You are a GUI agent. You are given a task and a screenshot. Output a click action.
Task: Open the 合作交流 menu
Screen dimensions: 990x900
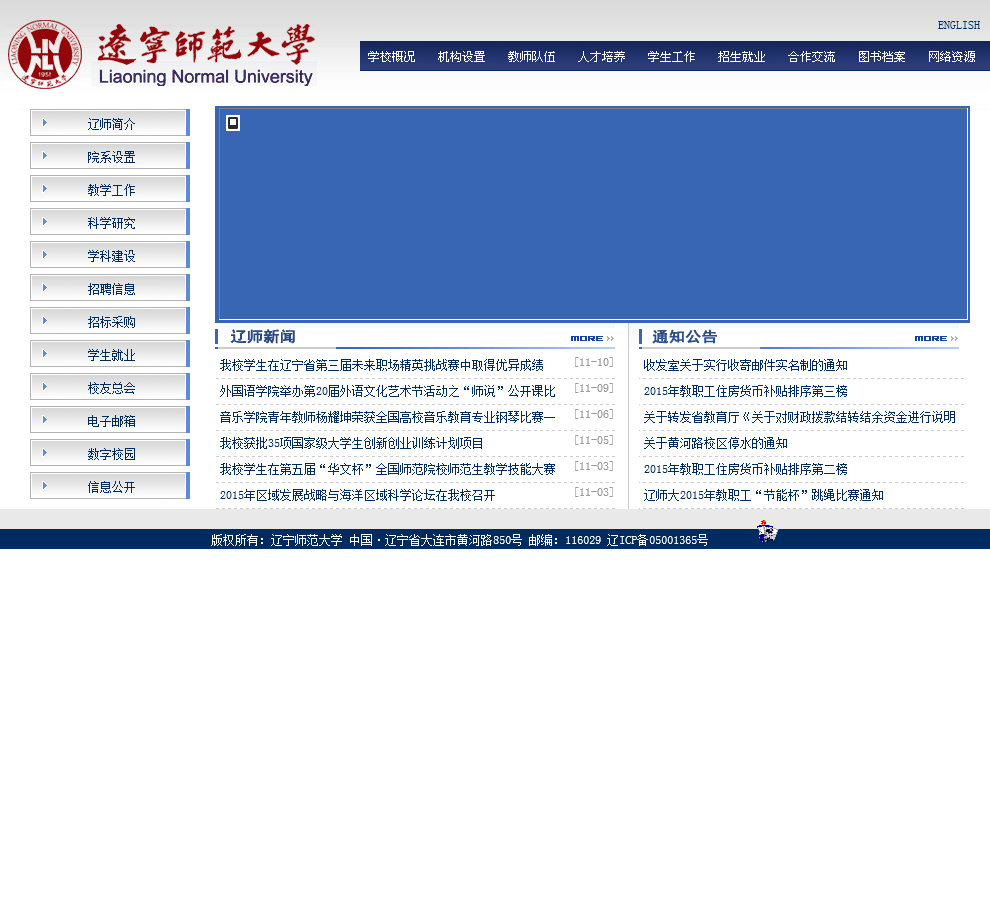pyautogui.click(x=811, y=57)
